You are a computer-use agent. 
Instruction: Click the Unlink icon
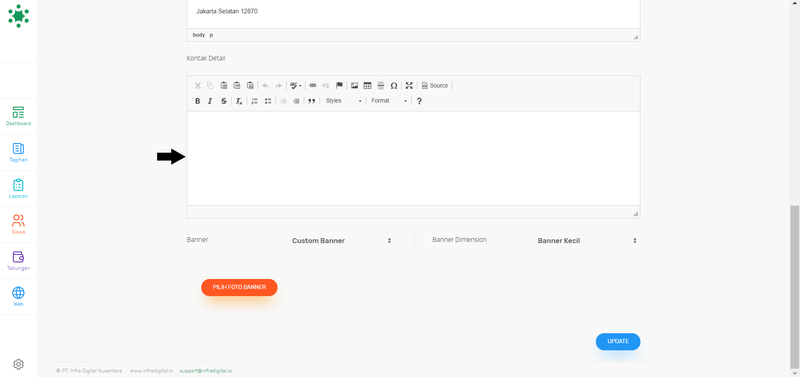tap(326, 86)
